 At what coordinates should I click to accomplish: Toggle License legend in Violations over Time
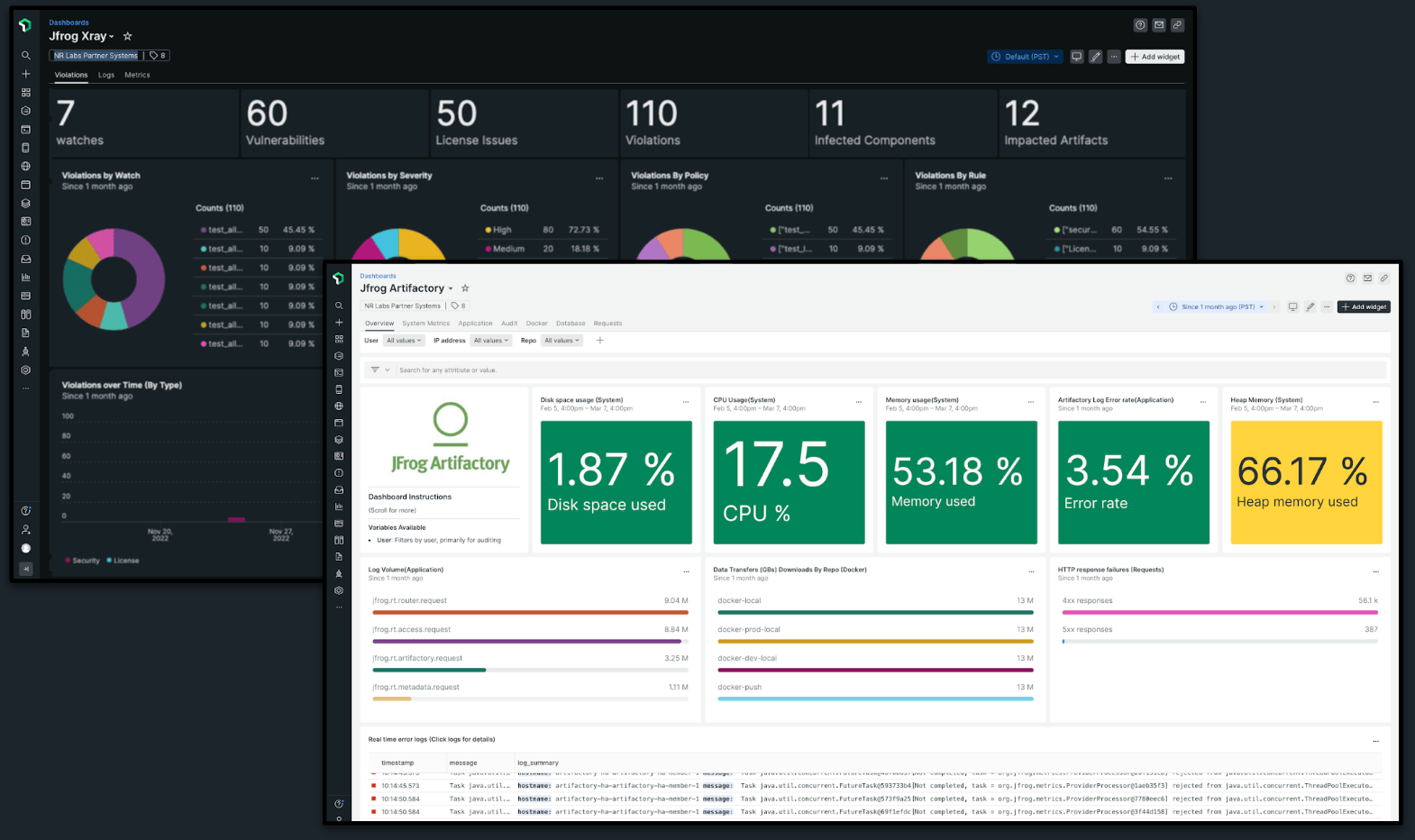click(x=123, y=561)
